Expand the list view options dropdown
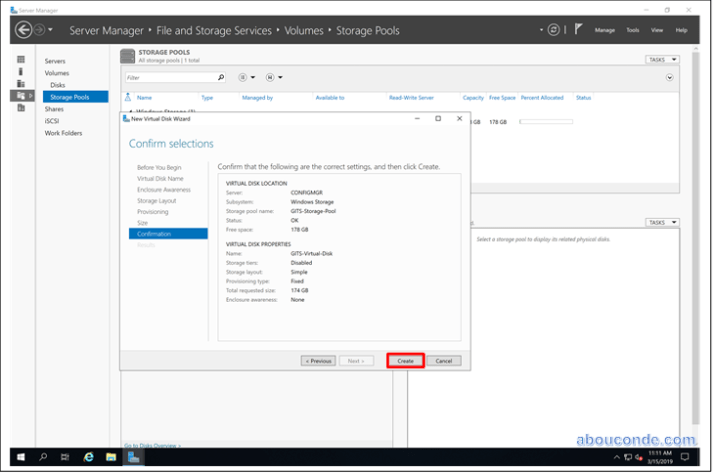The width and height of the screenshot is (714, 473). pos(247,77)
